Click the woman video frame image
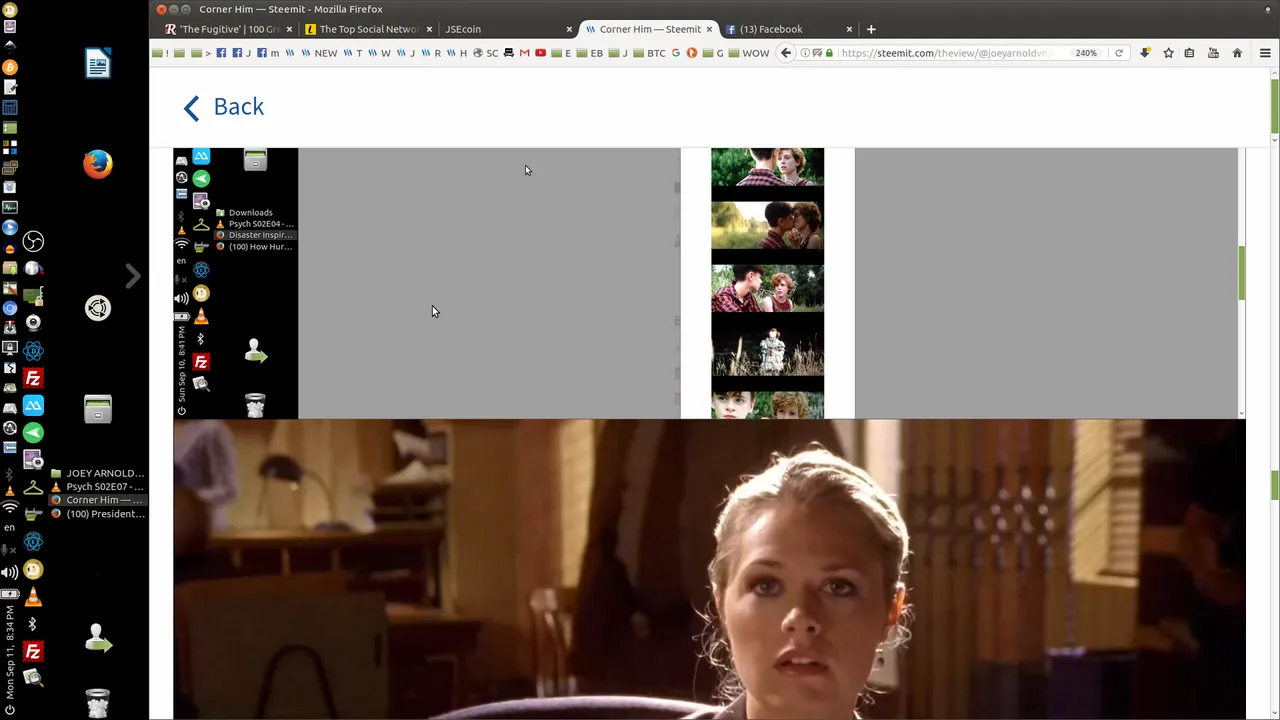This screenshot has width=1280, height=720. click(709, 569)
